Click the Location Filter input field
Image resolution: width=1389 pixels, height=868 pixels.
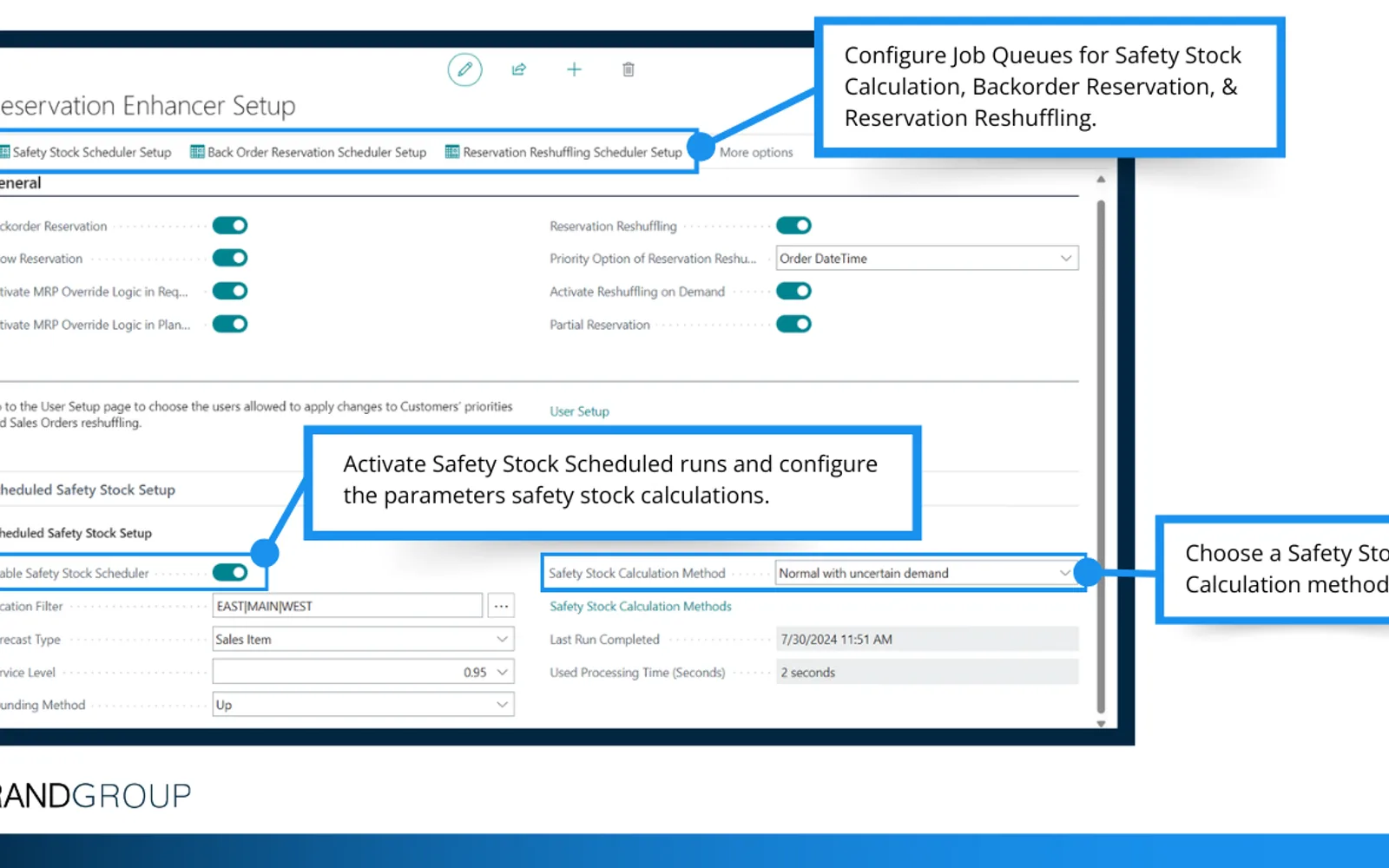click(x=347, y=606)
